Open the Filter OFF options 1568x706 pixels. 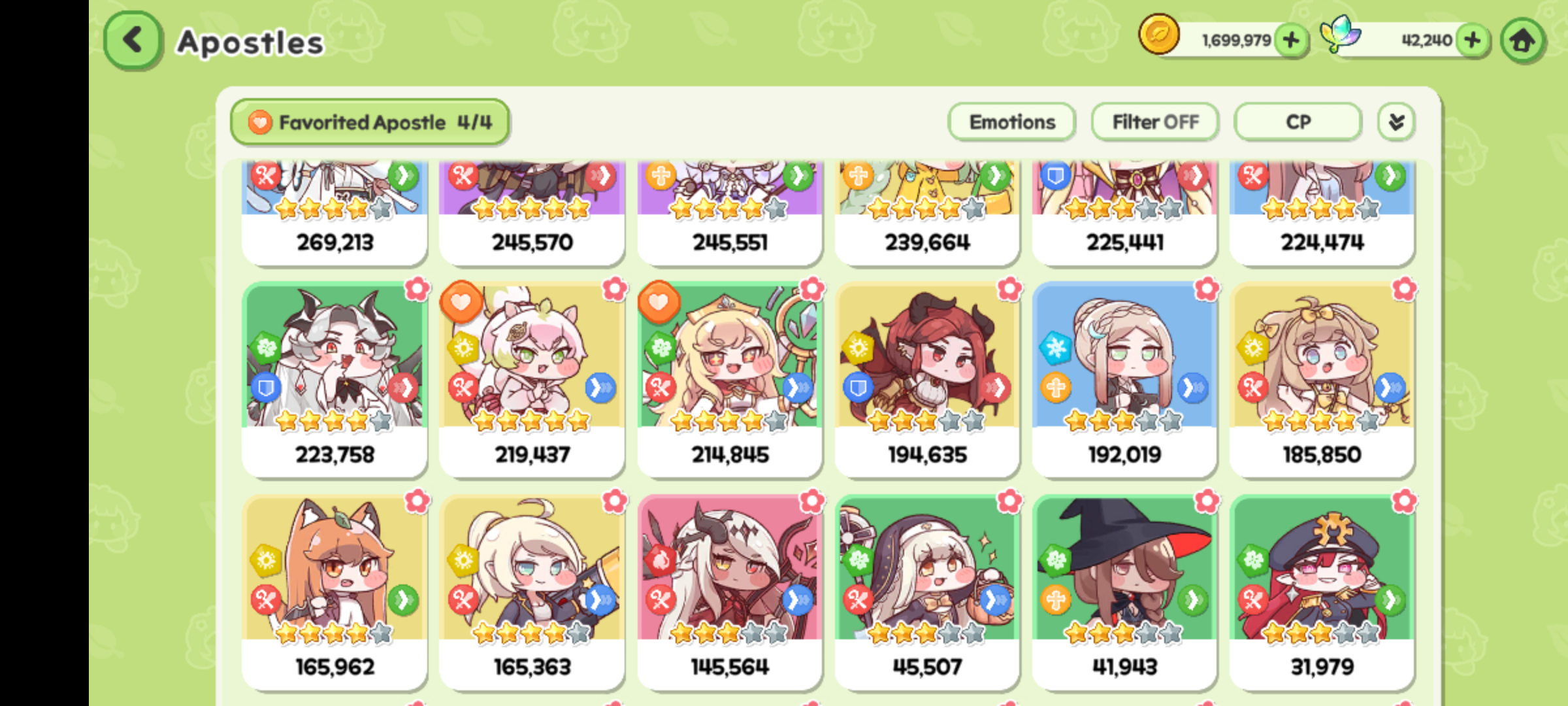pos(1155,122)
